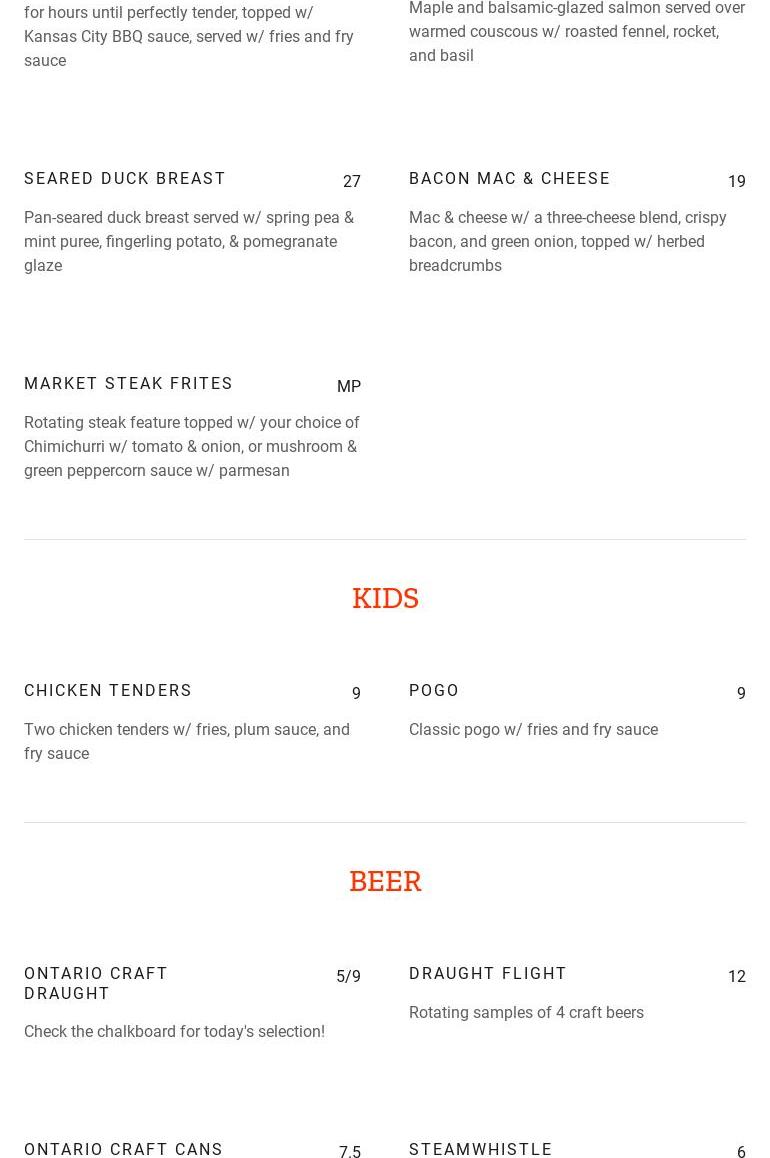The image size is (770, 1158).
Task: Click the chalkboard selection note
Action: tap(174, 1032)
